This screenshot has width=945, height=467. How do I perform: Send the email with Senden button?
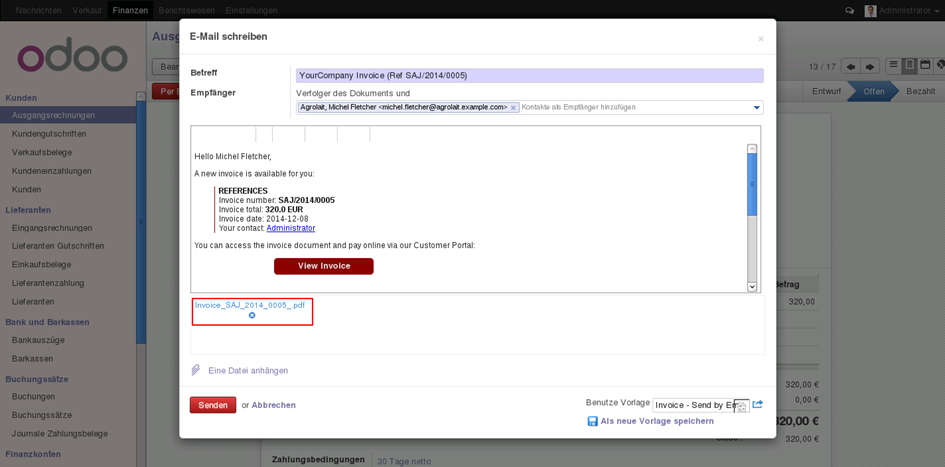[x=213, y=405]
